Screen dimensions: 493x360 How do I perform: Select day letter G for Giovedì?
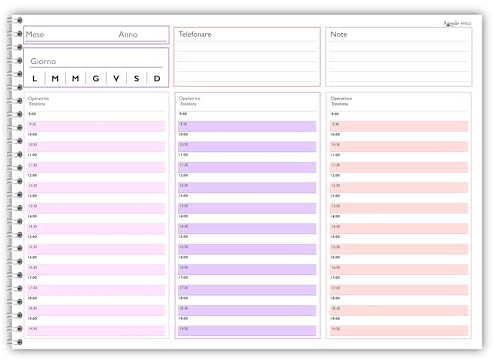[x=96, y=79]
